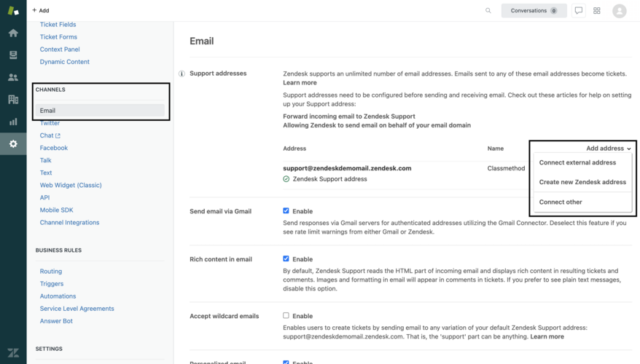Open the Home view in sidebar
The image size is (640, 364).
(x=13, y=33)
